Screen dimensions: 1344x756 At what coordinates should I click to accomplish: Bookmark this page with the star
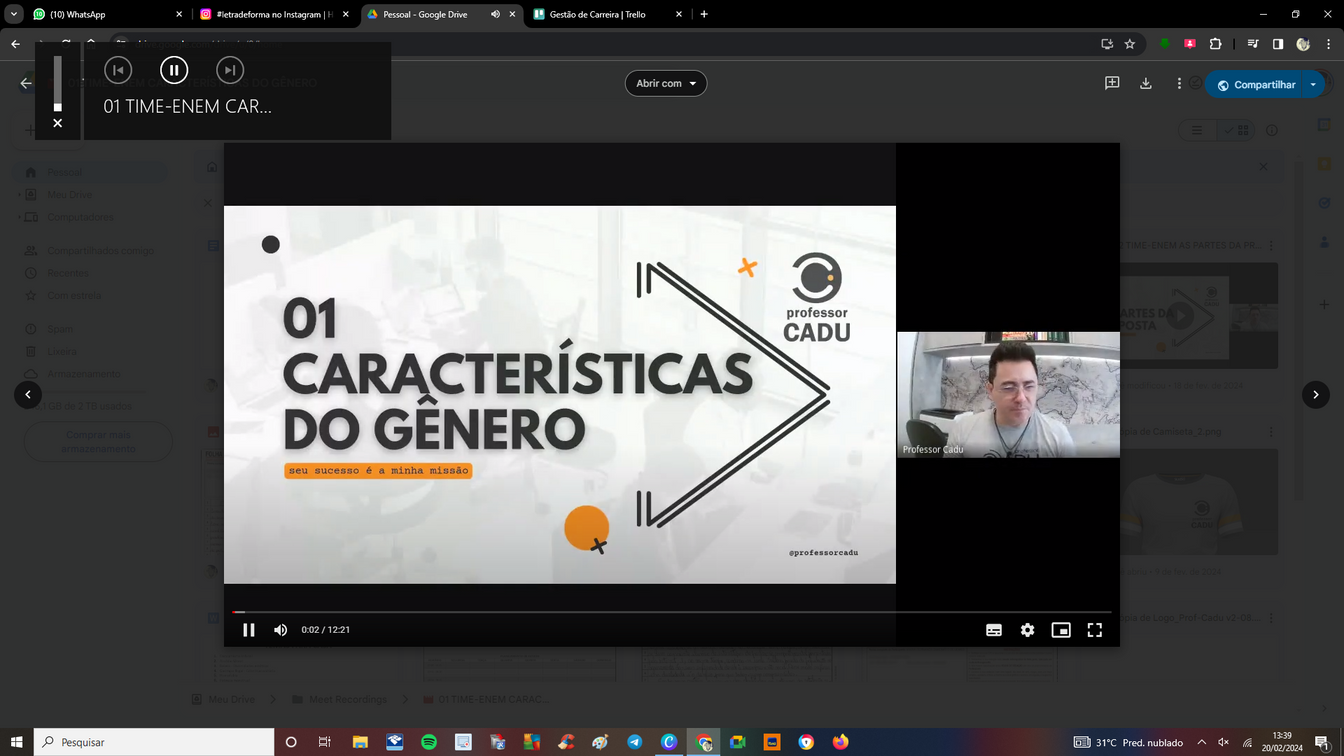pyautogui.click(x=1130, y=44)
